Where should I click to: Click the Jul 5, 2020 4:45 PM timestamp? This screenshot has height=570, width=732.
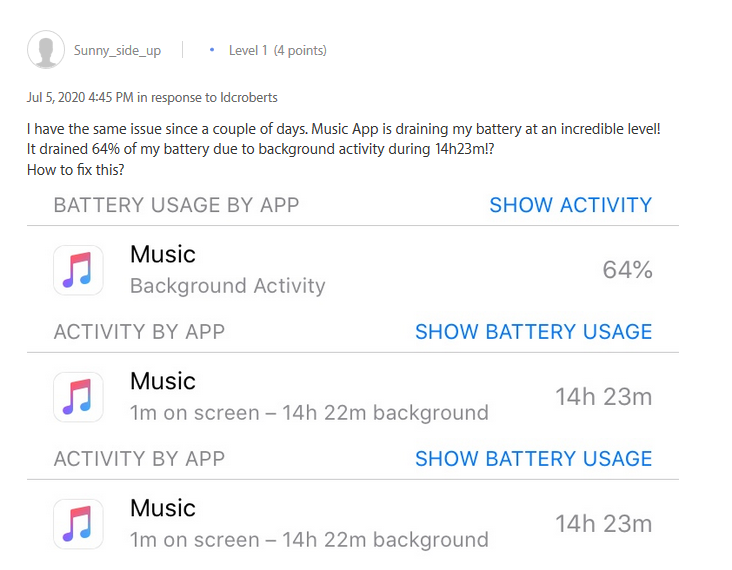point(80,98)
